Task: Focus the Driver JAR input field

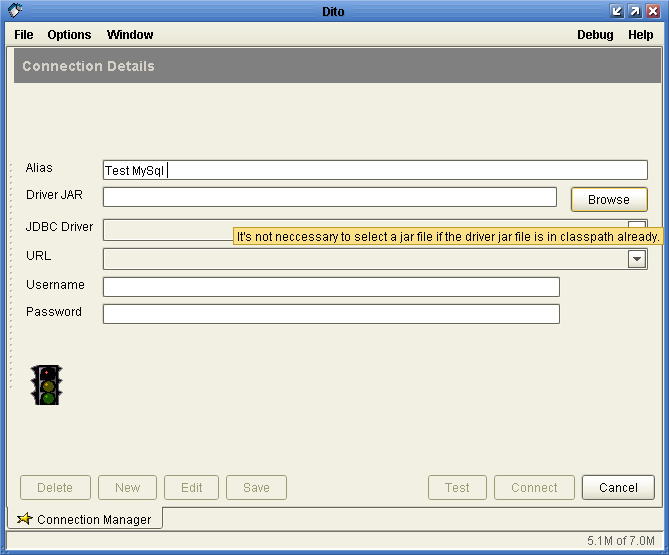Action: pos(330,198)
